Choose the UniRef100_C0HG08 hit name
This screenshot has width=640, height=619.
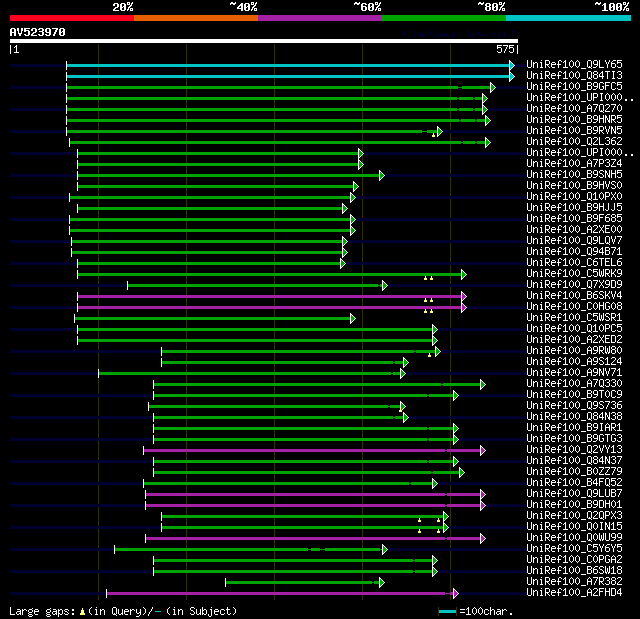(574, 307)
